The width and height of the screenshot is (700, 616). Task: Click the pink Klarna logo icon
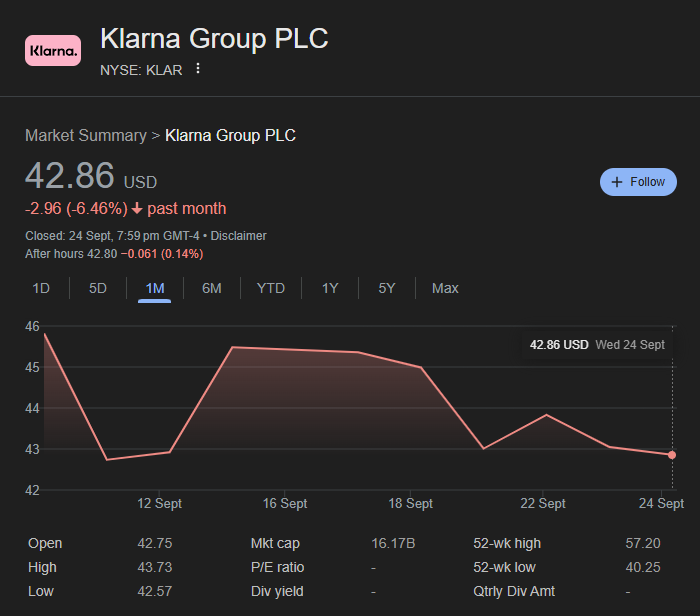point(53,50)
